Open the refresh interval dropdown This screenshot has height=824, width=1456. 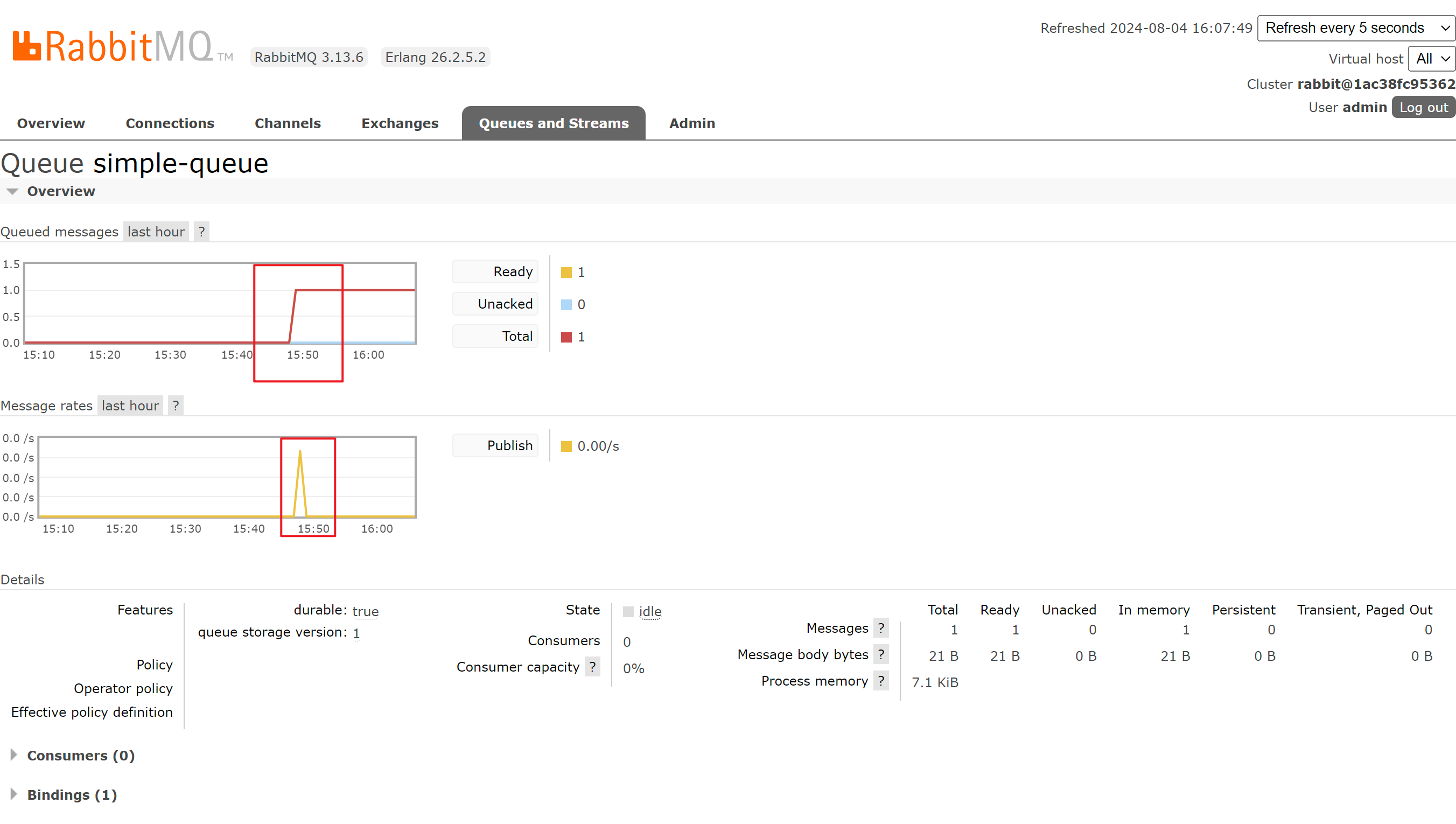(1356, 27)
